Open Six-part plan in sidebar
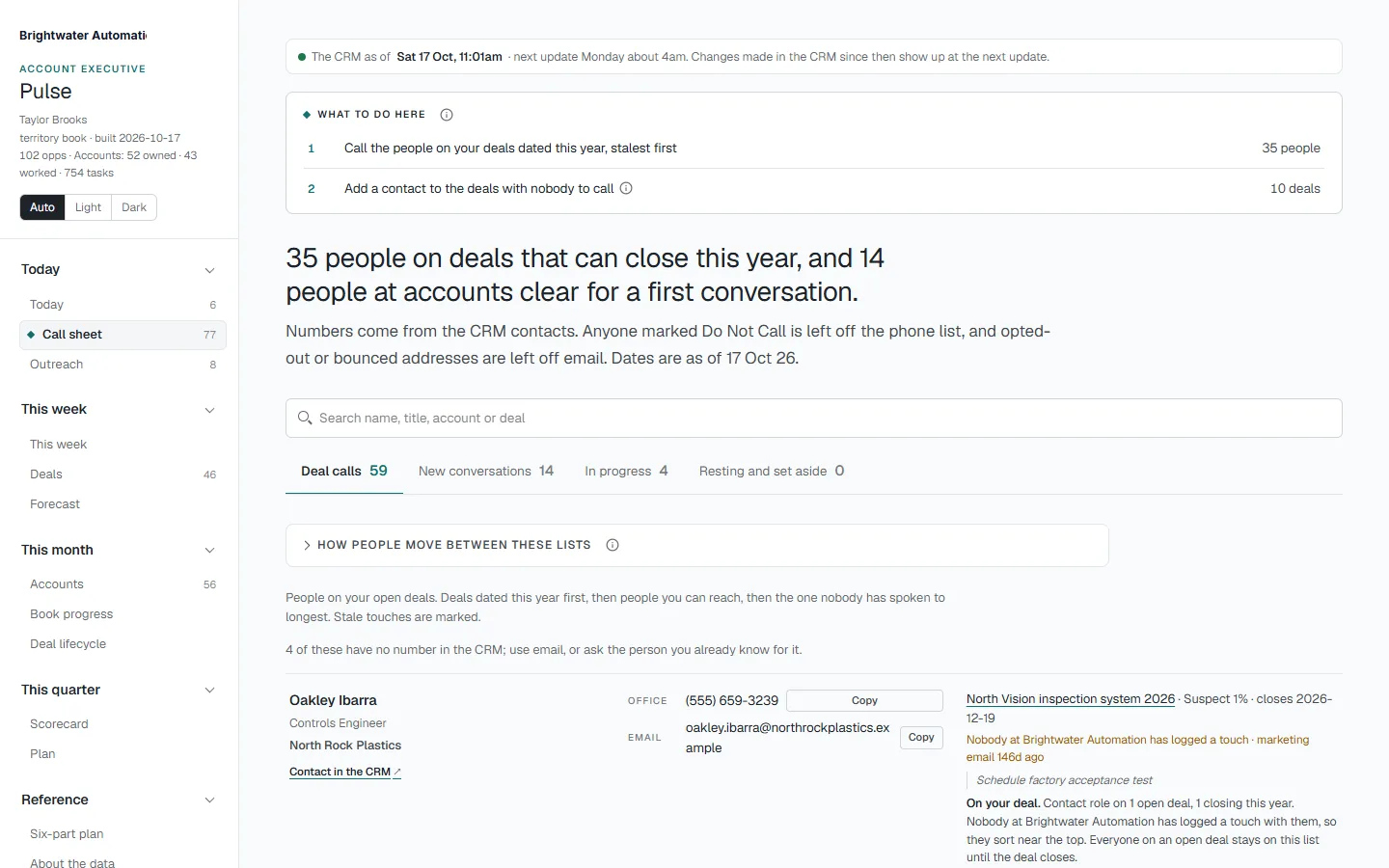The width and height of the screenshot is (1389, 868). pyautogui.click(x=123, y=834)
